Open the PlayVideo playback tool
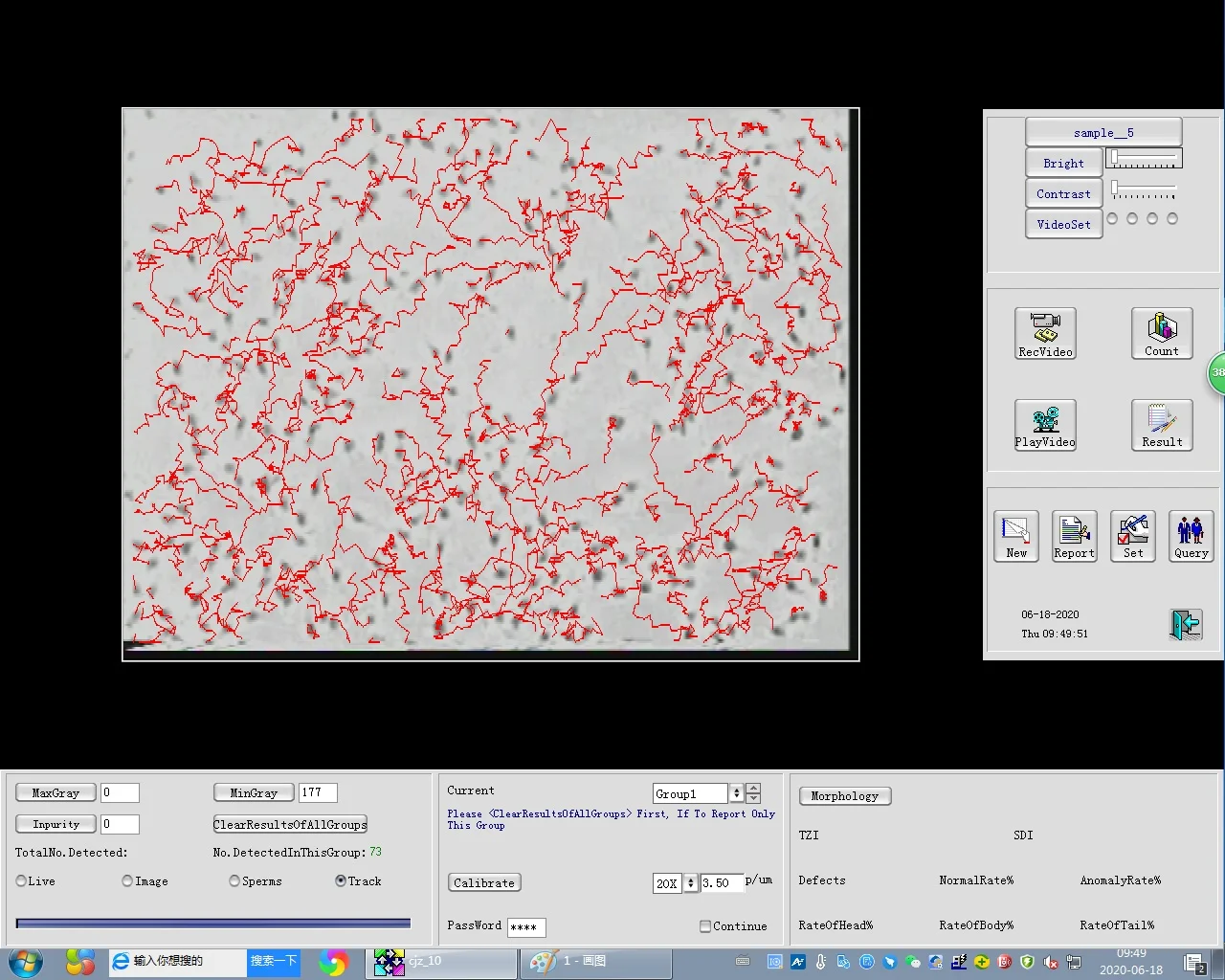The height and width of the screenshot is (980, 1225). point(1045,425)
